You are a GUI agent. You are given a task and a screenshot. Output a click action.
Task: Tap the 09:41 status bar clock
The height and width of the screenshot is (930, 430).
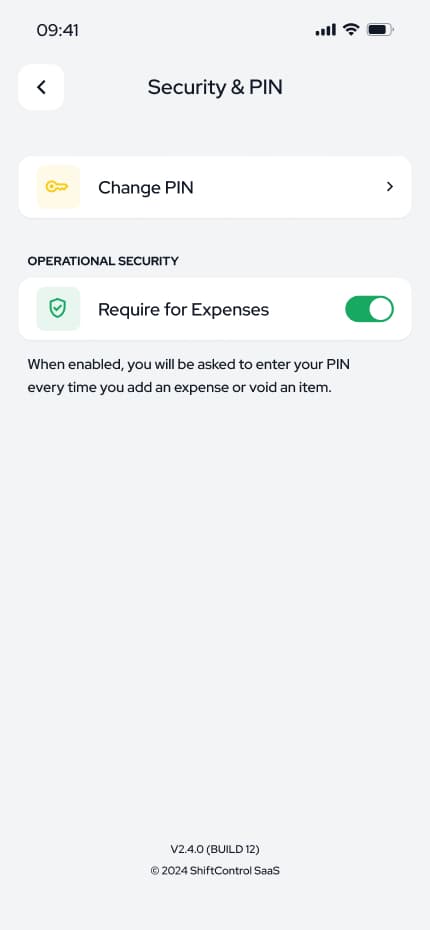coord(58,30)
